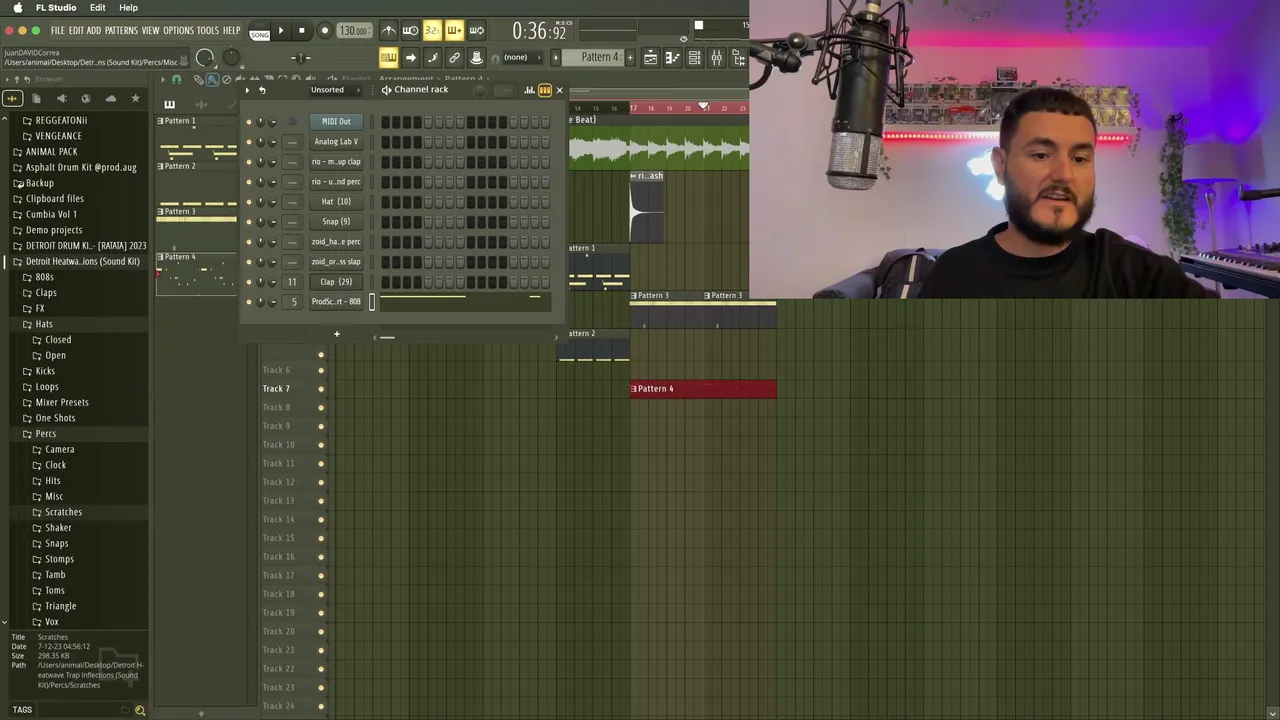Mute the Clap (29) channel LED
This screenshot has width=1280, height=720.
point(249,282)
